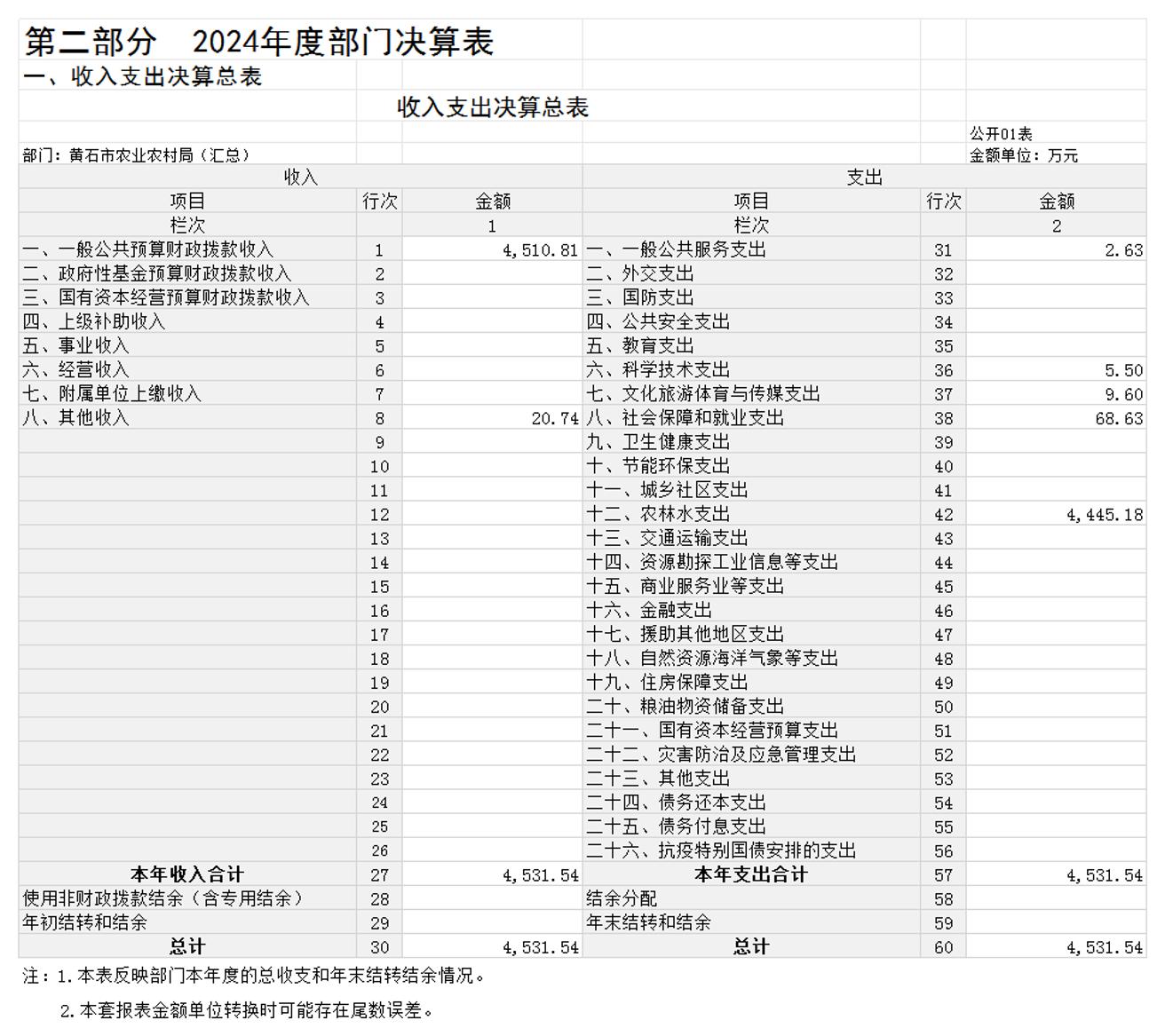Select the '支出' merged header cell
Screen dimensions: 1165x1036
coord(864,178)
